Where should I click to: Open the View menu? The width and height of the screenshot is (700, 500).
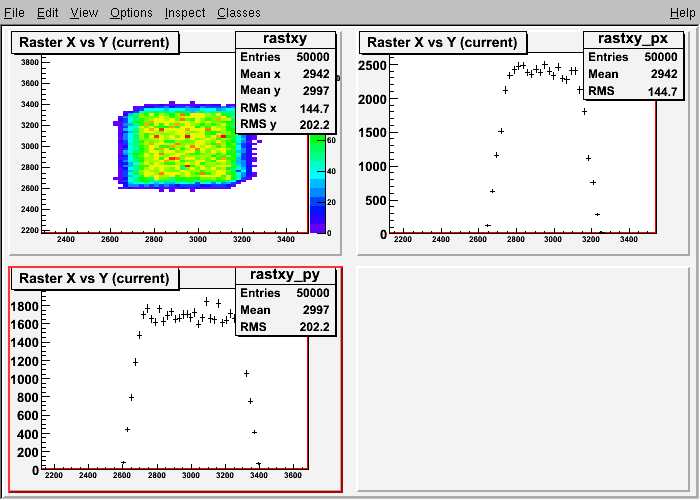84,12
